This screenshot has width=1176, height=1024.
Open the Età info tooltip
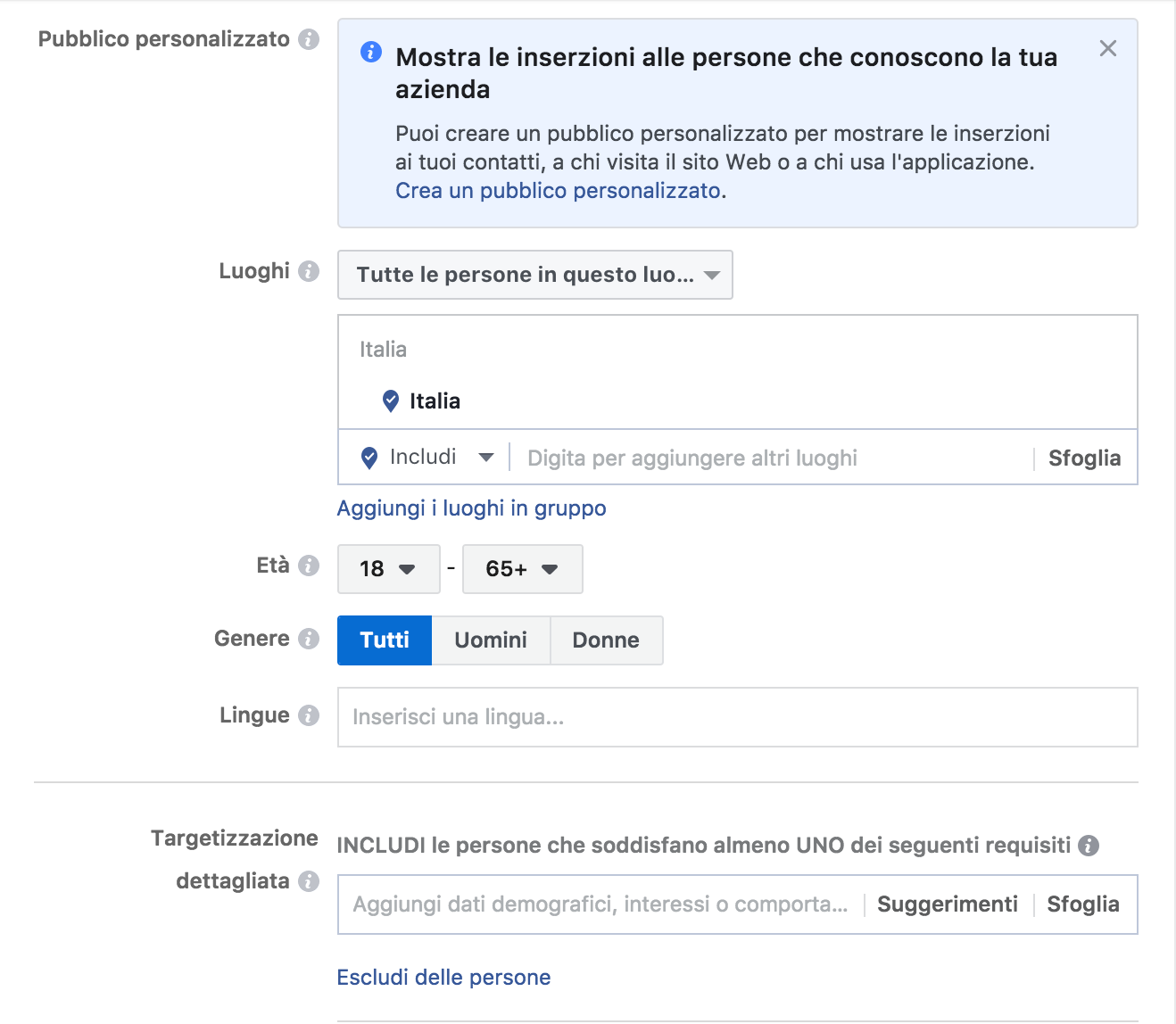point(309,566)
